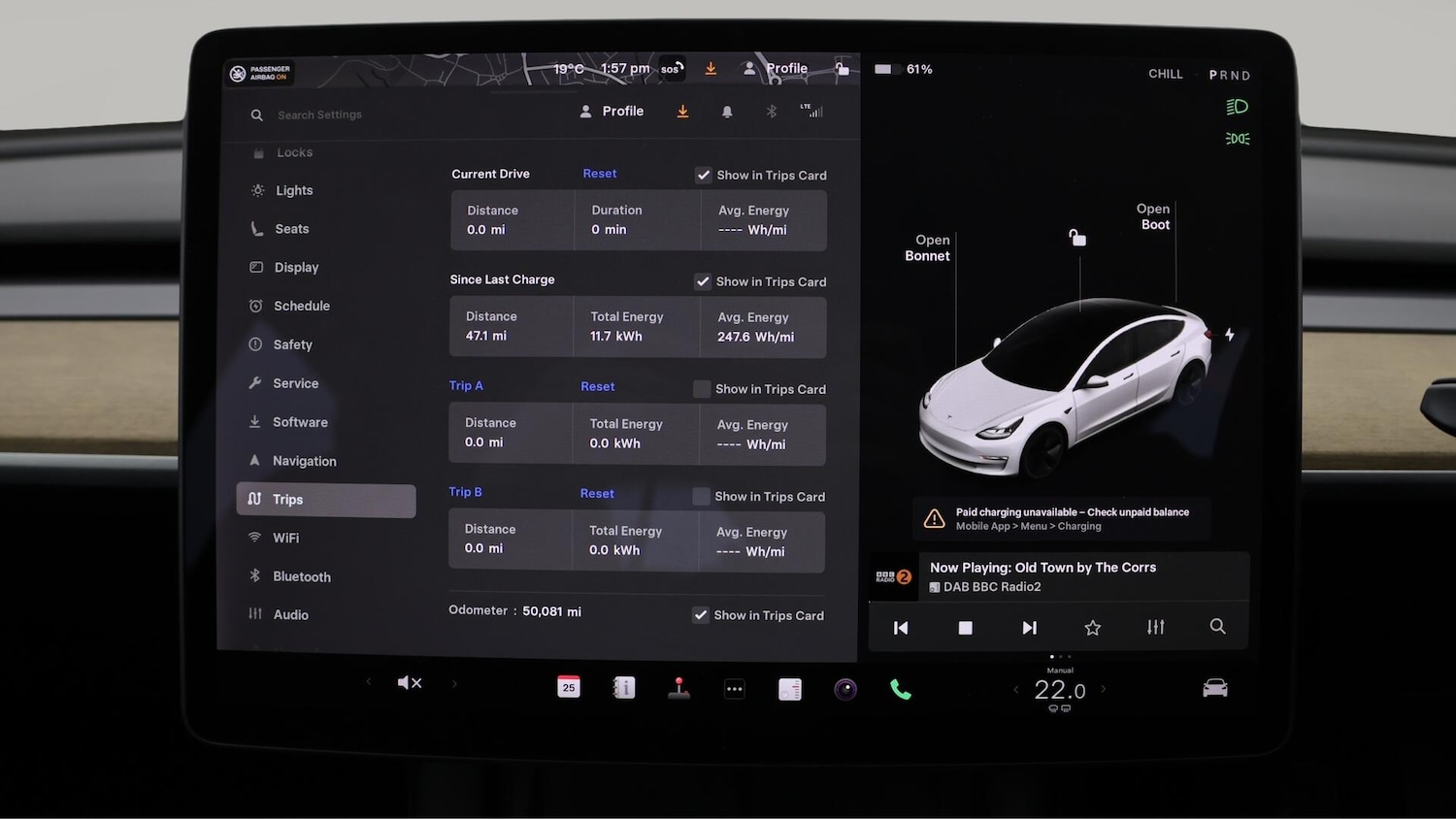Screen dimensions: 1456x819
Task: Decrease cabin temperature with left arrow
Action: tap(1016, 690)
